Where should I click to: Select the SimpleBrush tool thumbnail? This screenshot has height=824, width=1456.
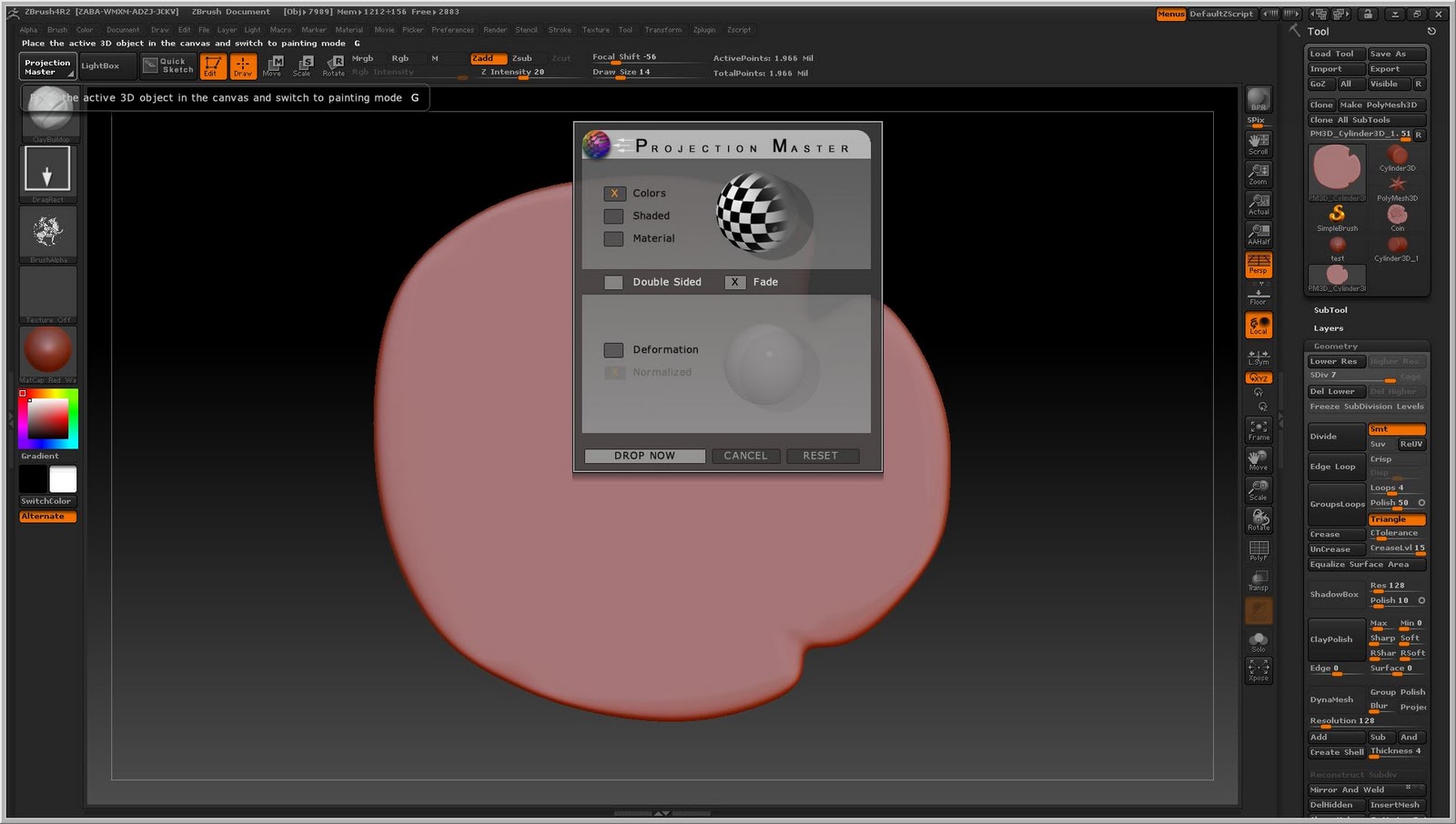(x=1337, y=216)
